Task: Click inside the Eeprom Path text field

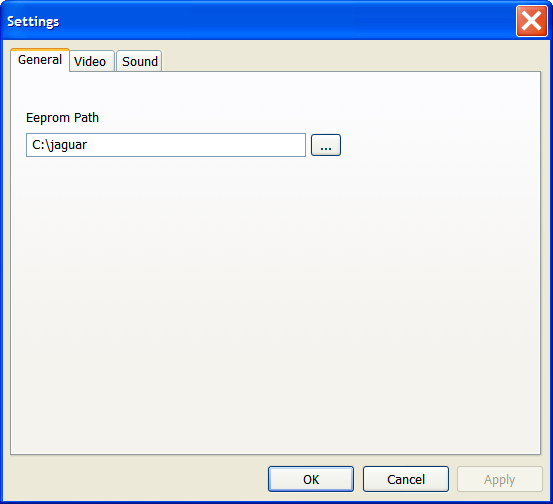Action: pyautogui.click(x=166, y=145)
